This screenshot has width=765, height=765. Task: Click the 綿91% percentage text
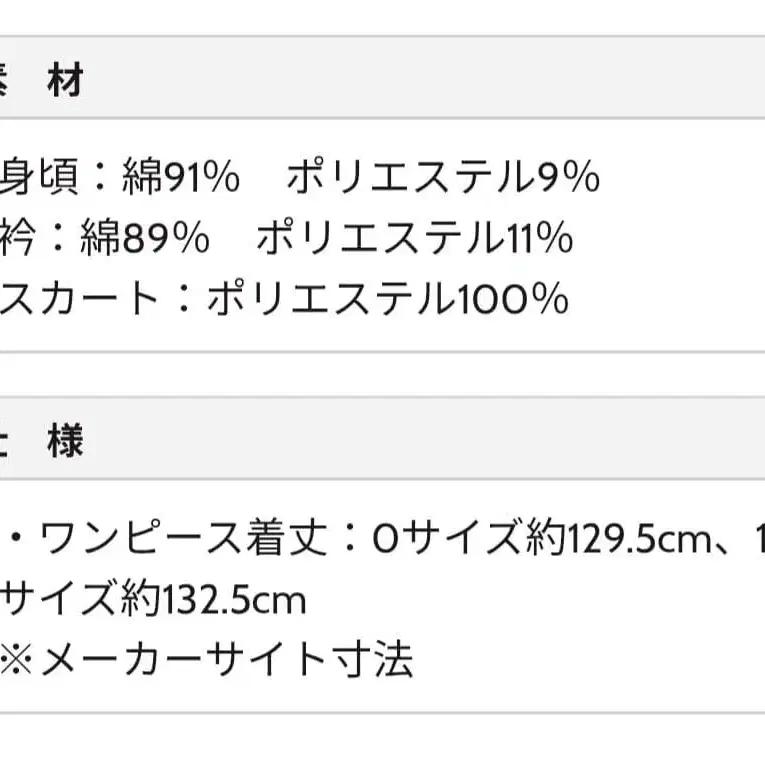coord(181,177)
